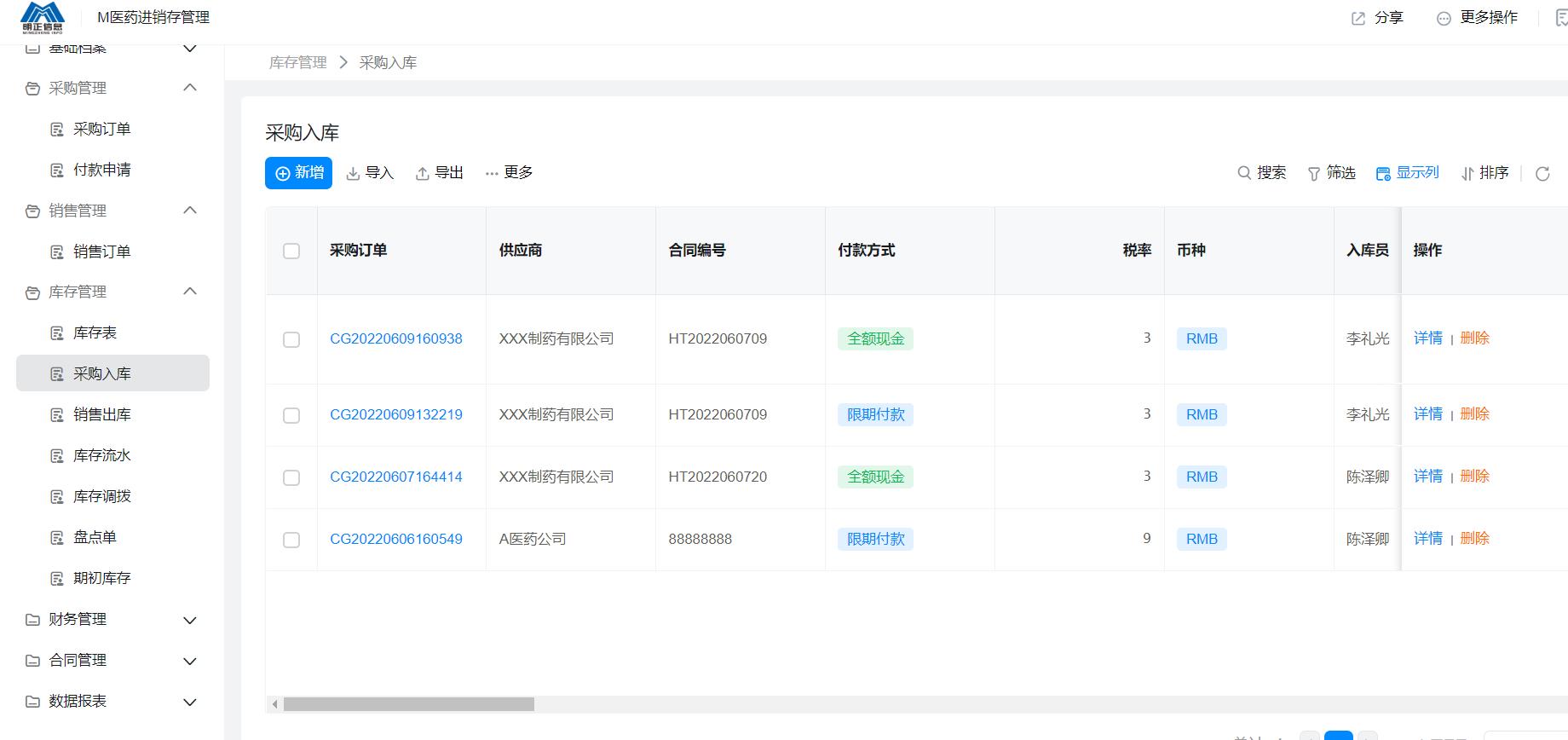Click the form icon beside 付款申请
Image resolution: width=1568 pixels, height=740 pixels.
57,171
